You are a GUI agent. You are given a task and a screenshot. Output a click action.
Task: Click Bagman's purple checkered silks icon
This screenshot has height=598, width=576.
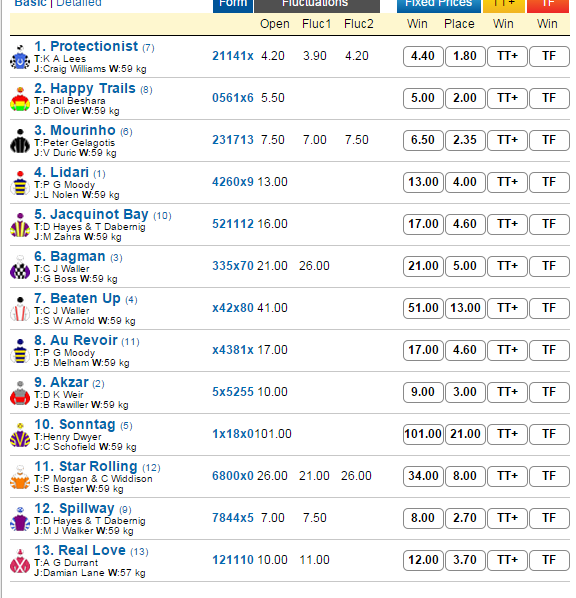click(20, 267)
